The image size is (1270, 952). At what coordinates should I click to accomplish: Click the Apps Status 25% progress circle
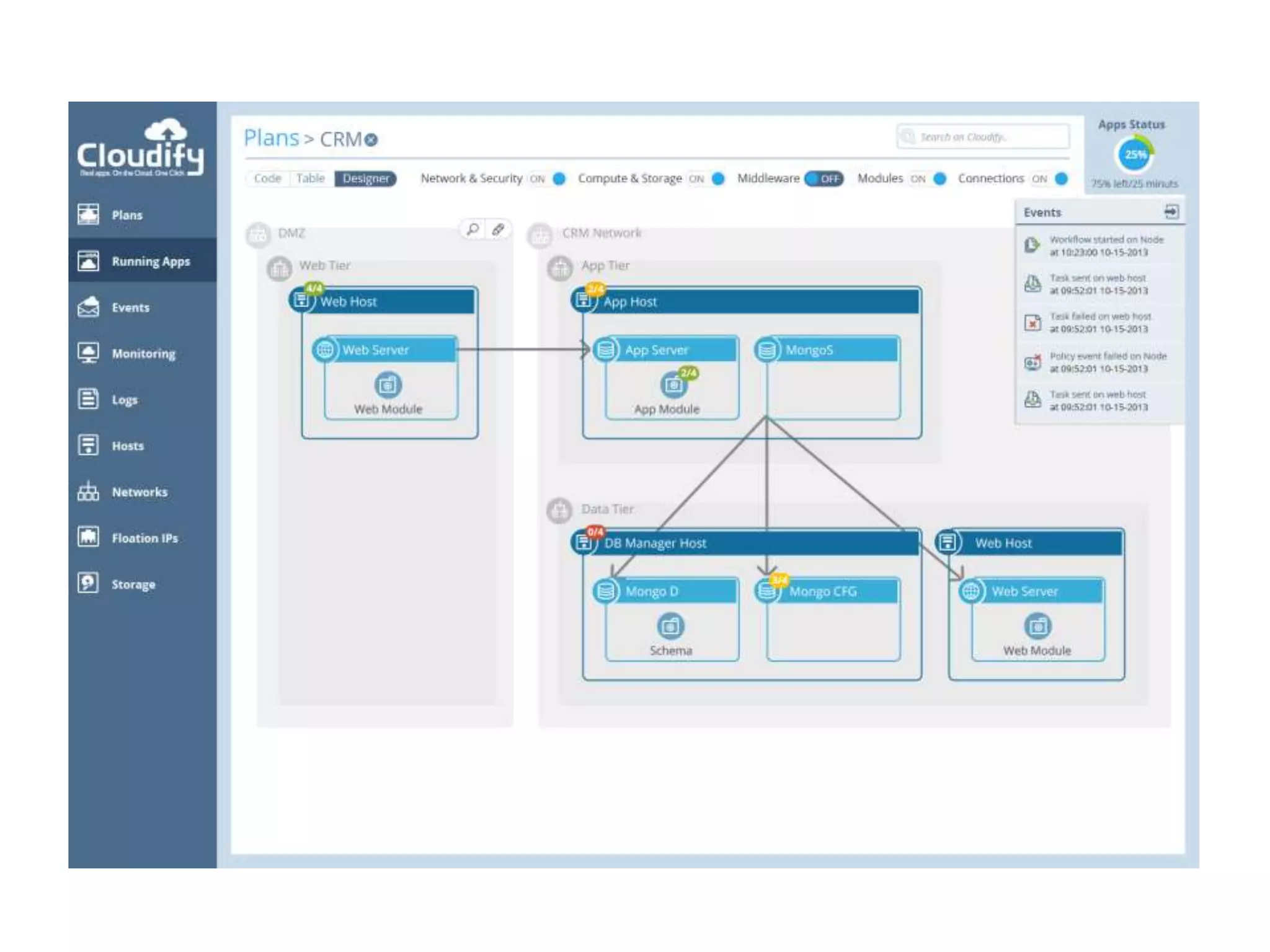(x=1135, y=154)
